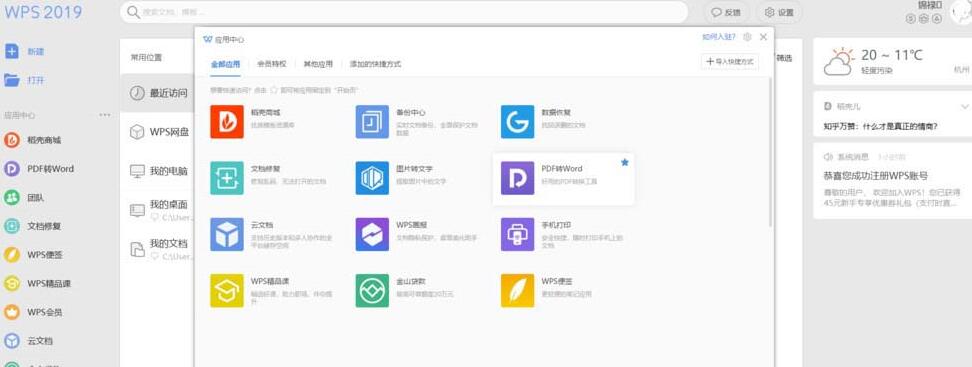Click the first member badge under the username

pos(911,19)
